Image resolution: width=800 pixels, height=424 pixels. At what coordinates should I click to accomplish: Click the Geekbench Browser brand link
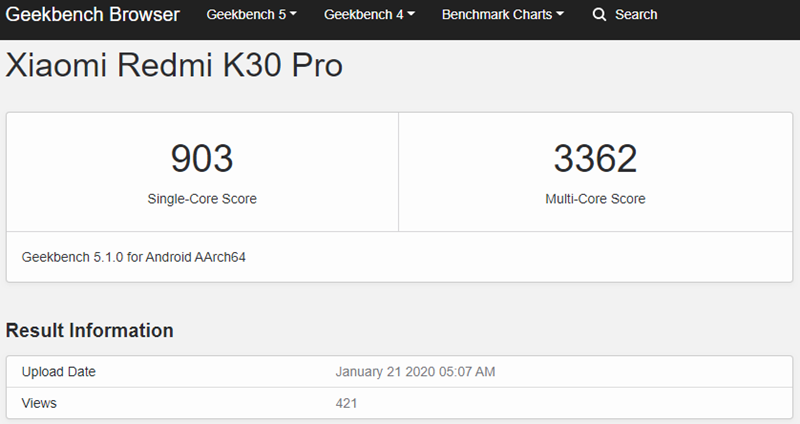point(93,15)
